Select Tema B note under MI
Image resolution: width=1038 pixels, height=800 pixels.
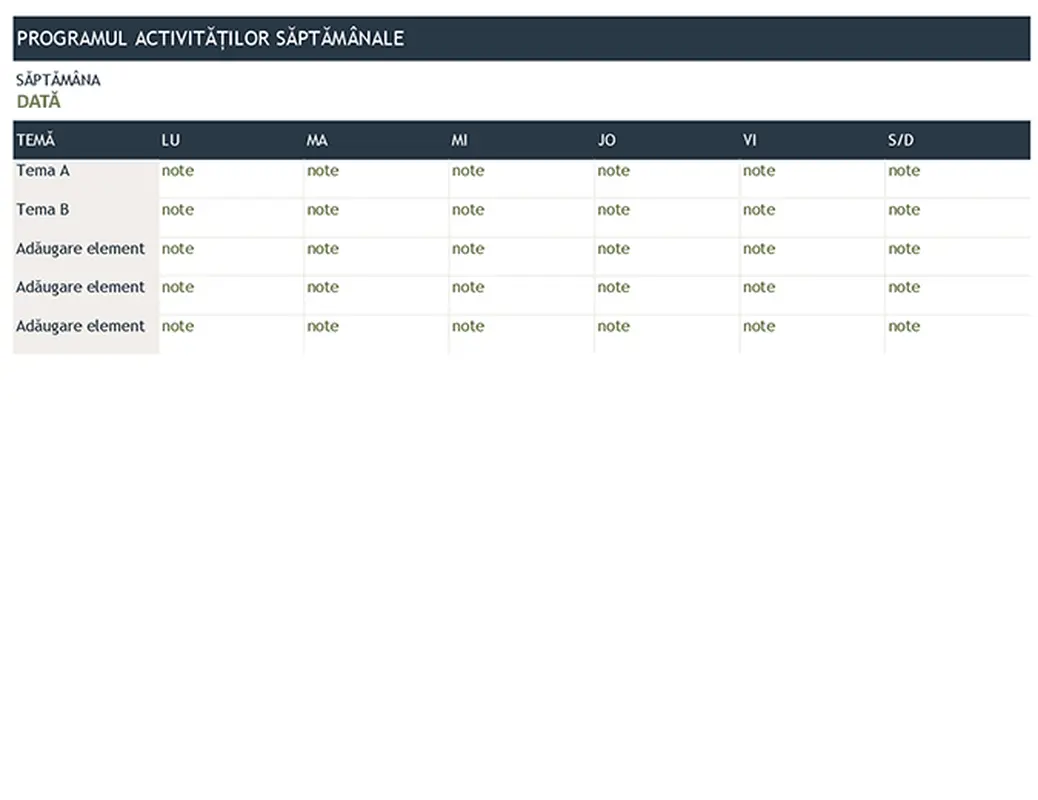pos(468,210)
